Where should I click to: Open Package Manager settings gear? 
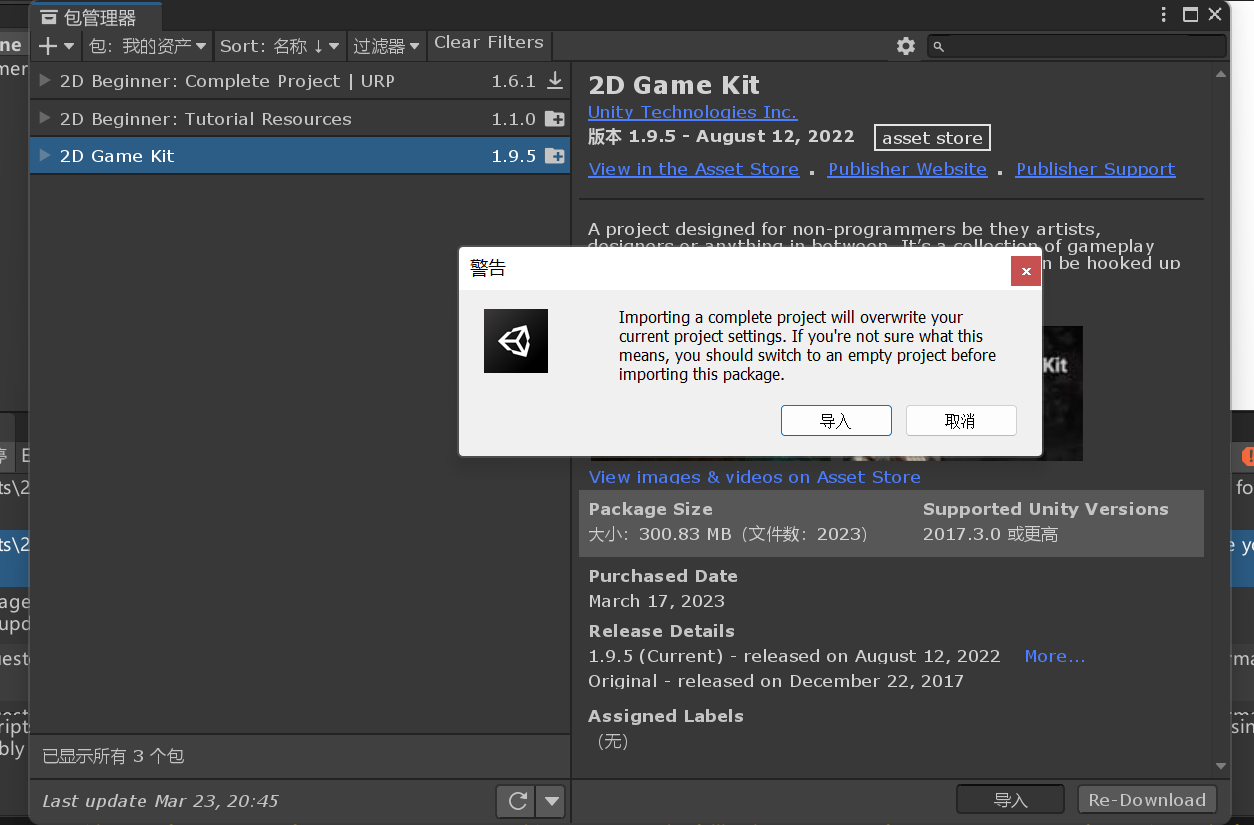(x=906, y=46)
